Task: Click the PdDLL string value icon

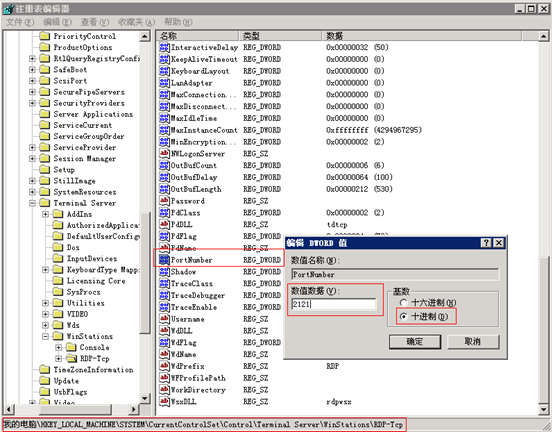Action: click(164, 224)
